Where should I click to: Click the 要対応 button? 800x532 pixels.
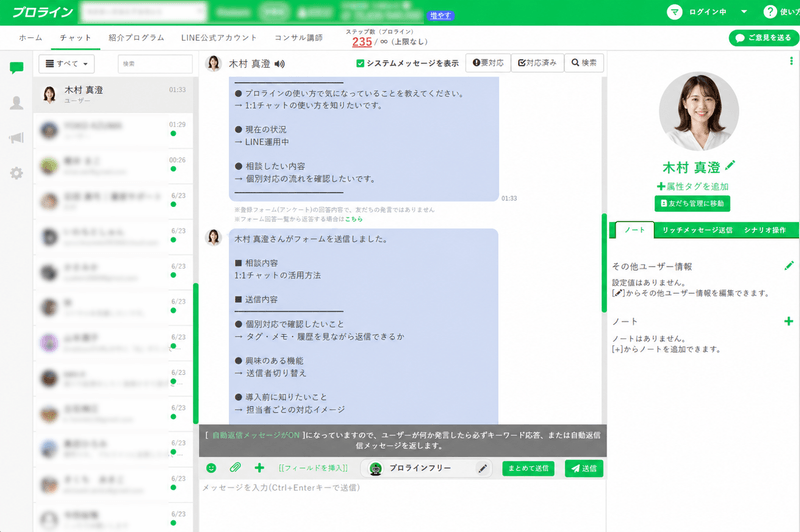coord(488,63)
